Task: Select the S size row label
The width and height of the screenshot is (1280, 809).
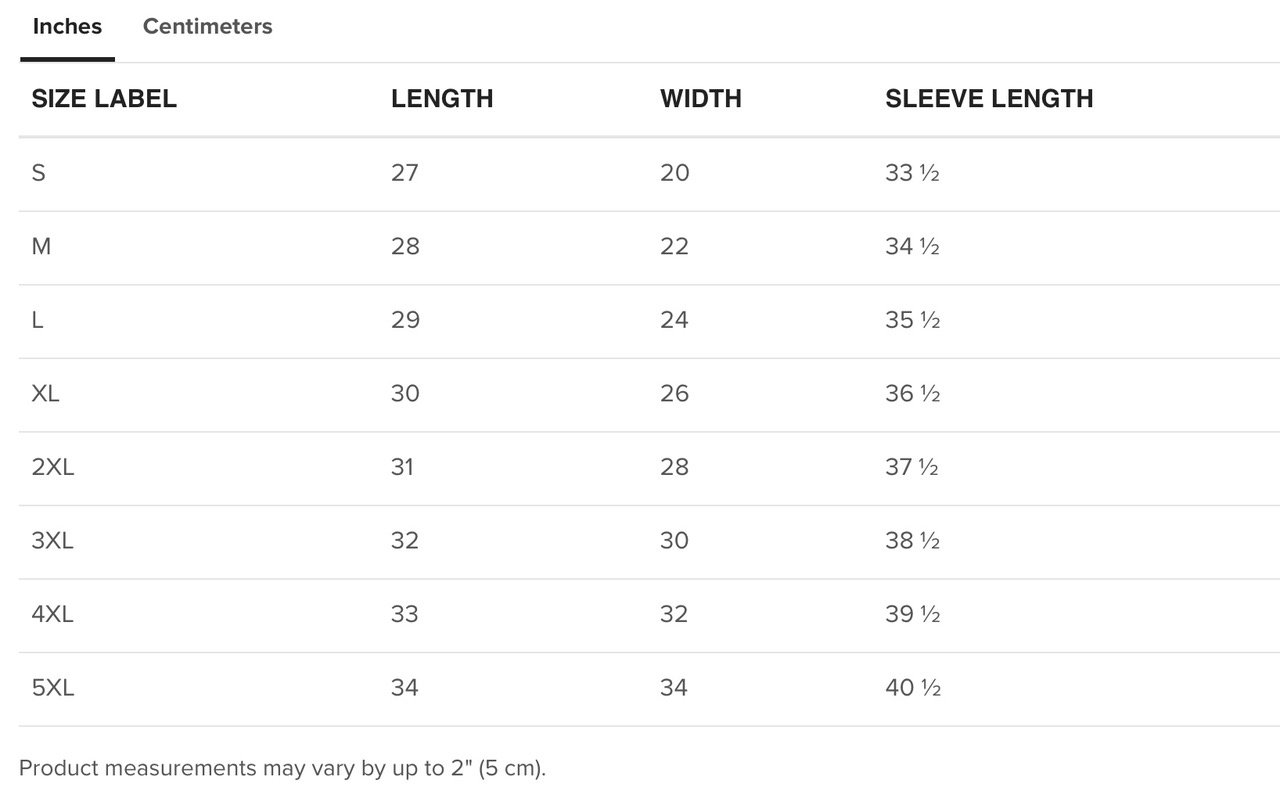Action: point(38,173)
